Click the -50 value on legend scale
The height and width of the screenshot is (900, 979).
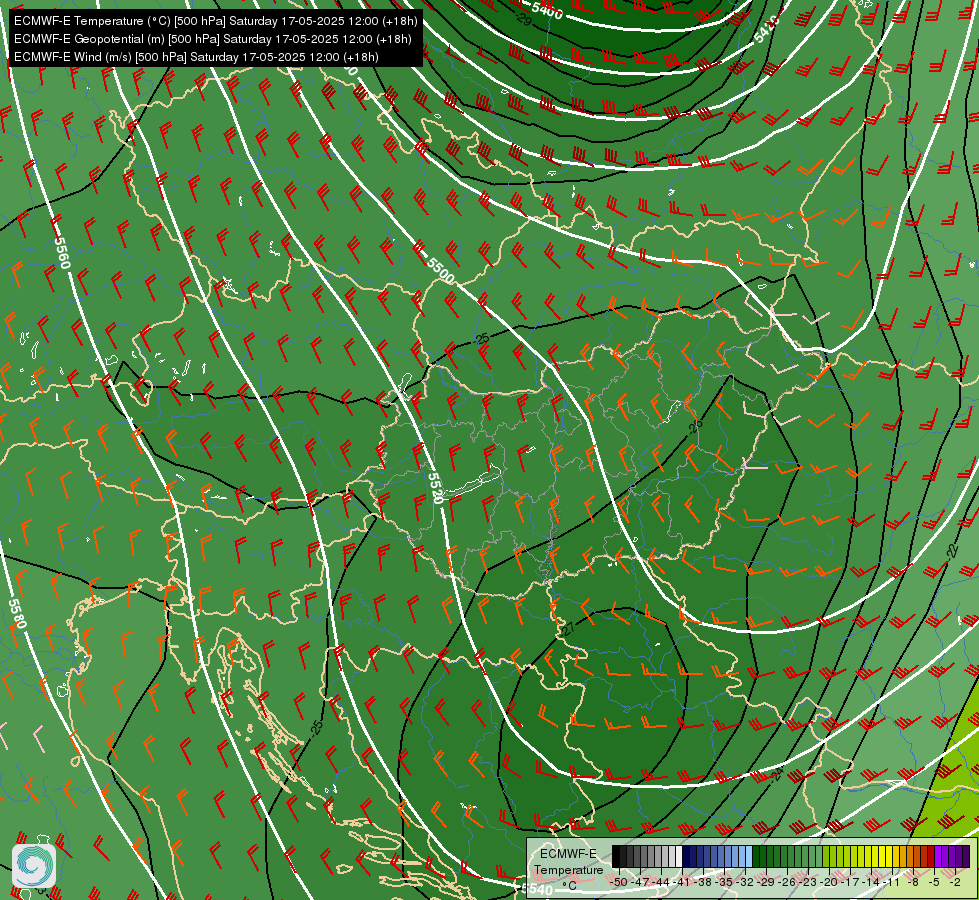[618, 882]
